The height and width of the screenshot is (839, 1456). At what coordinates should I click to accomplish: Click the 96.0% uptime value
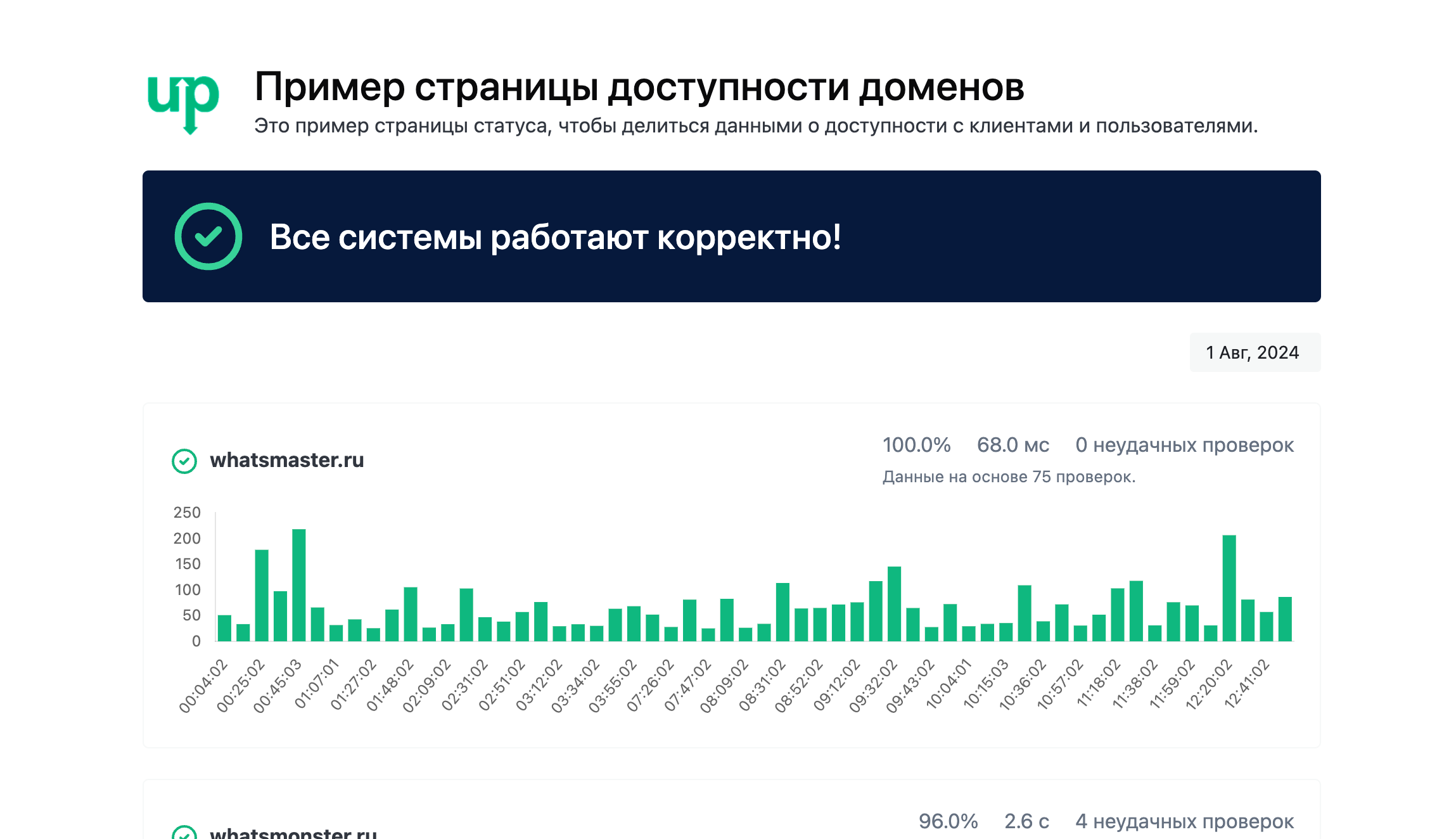coord(948,821)
